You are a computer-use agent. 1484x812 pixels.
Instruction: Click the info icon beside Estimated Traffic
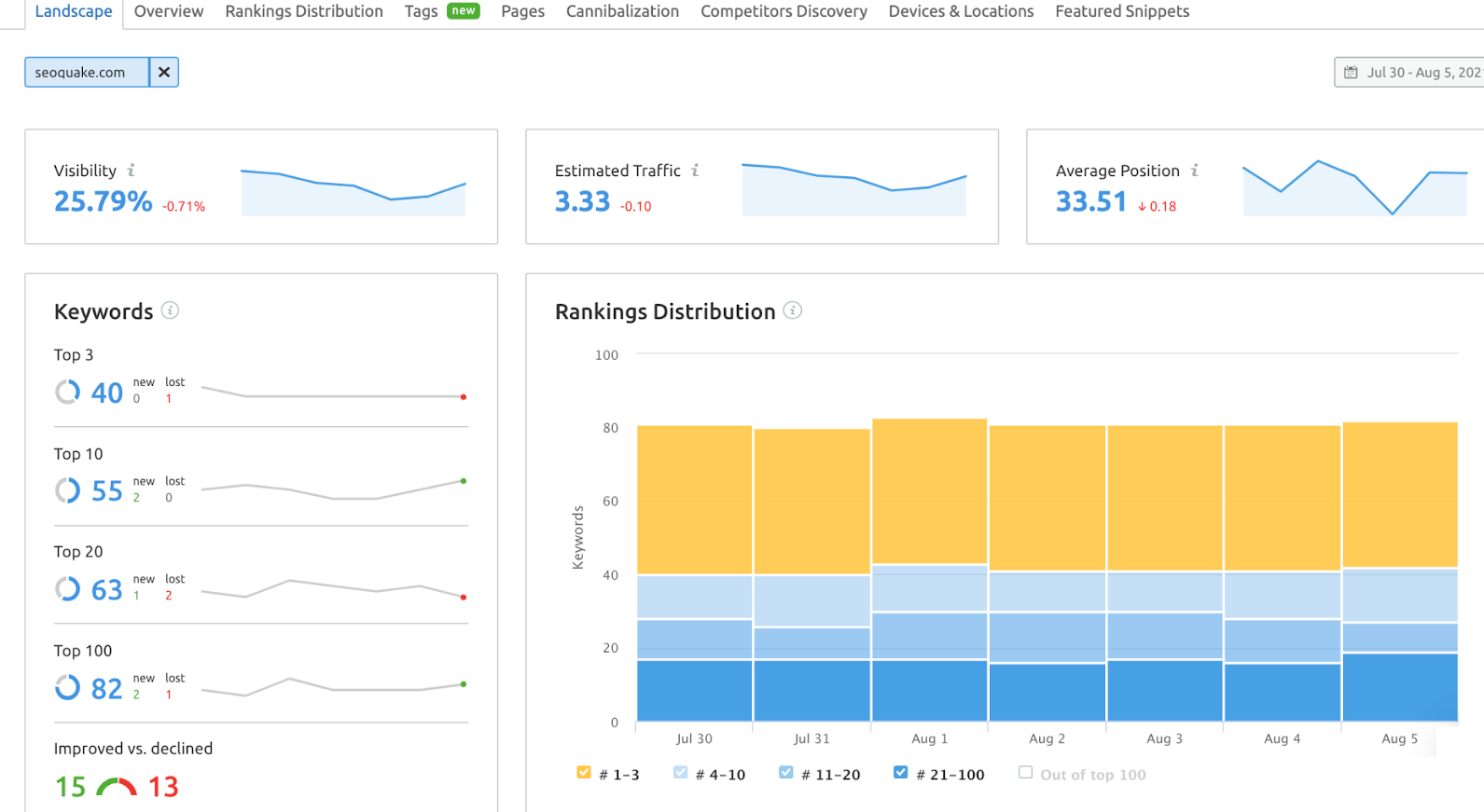[x=695, y=171]
